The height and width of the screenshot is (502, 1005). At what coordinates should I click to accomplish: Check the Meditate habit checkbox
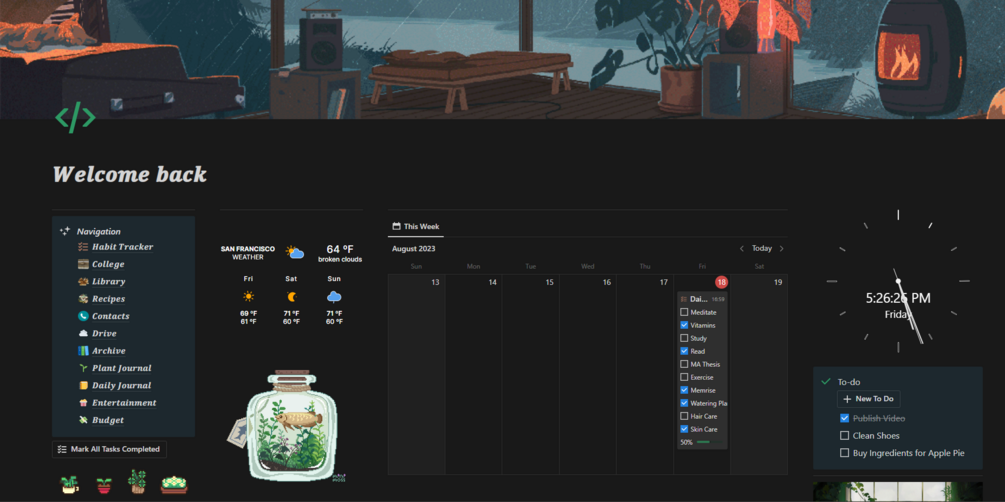click(684, 312)
